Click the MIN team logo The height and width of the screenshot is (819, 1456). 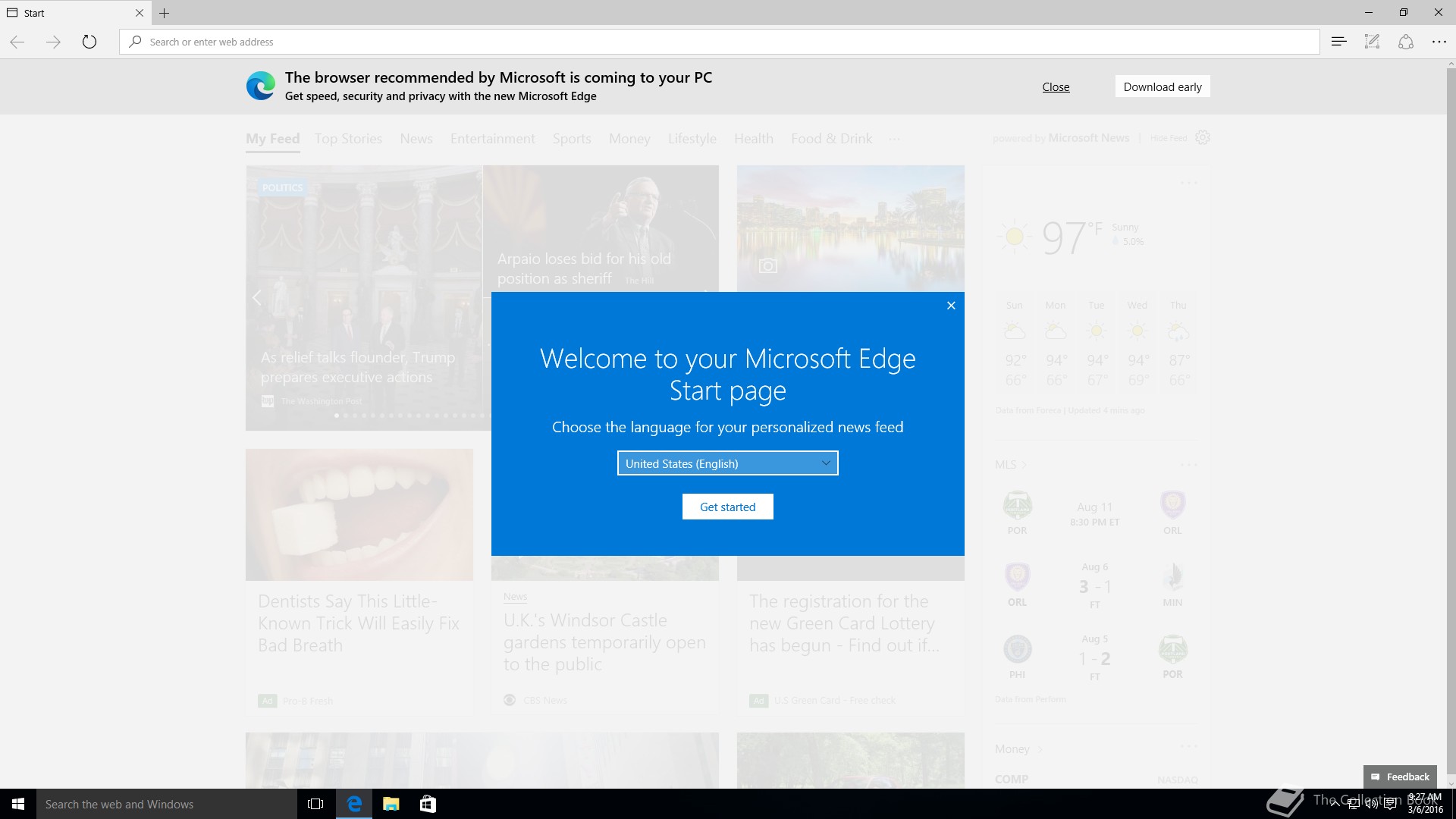[x=1172, y=577]
